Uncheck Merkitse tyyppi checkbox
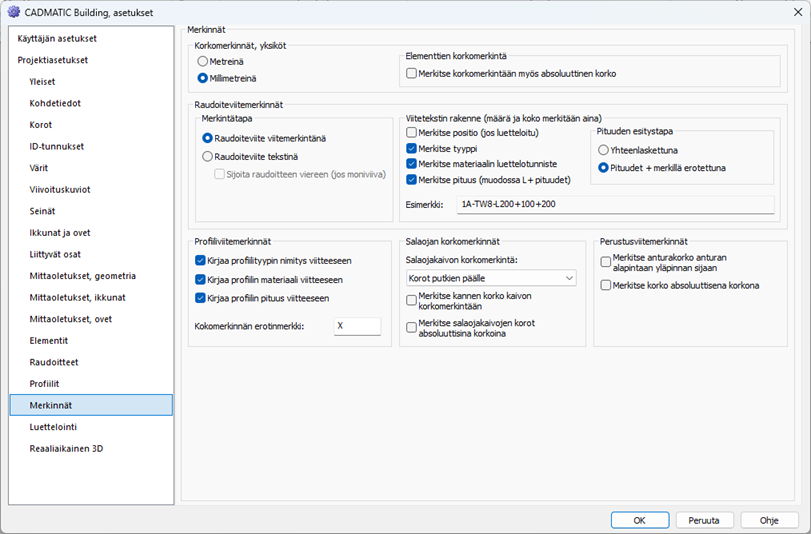The height and width of the screenshot is (534, 811). [x=412, y=148]
